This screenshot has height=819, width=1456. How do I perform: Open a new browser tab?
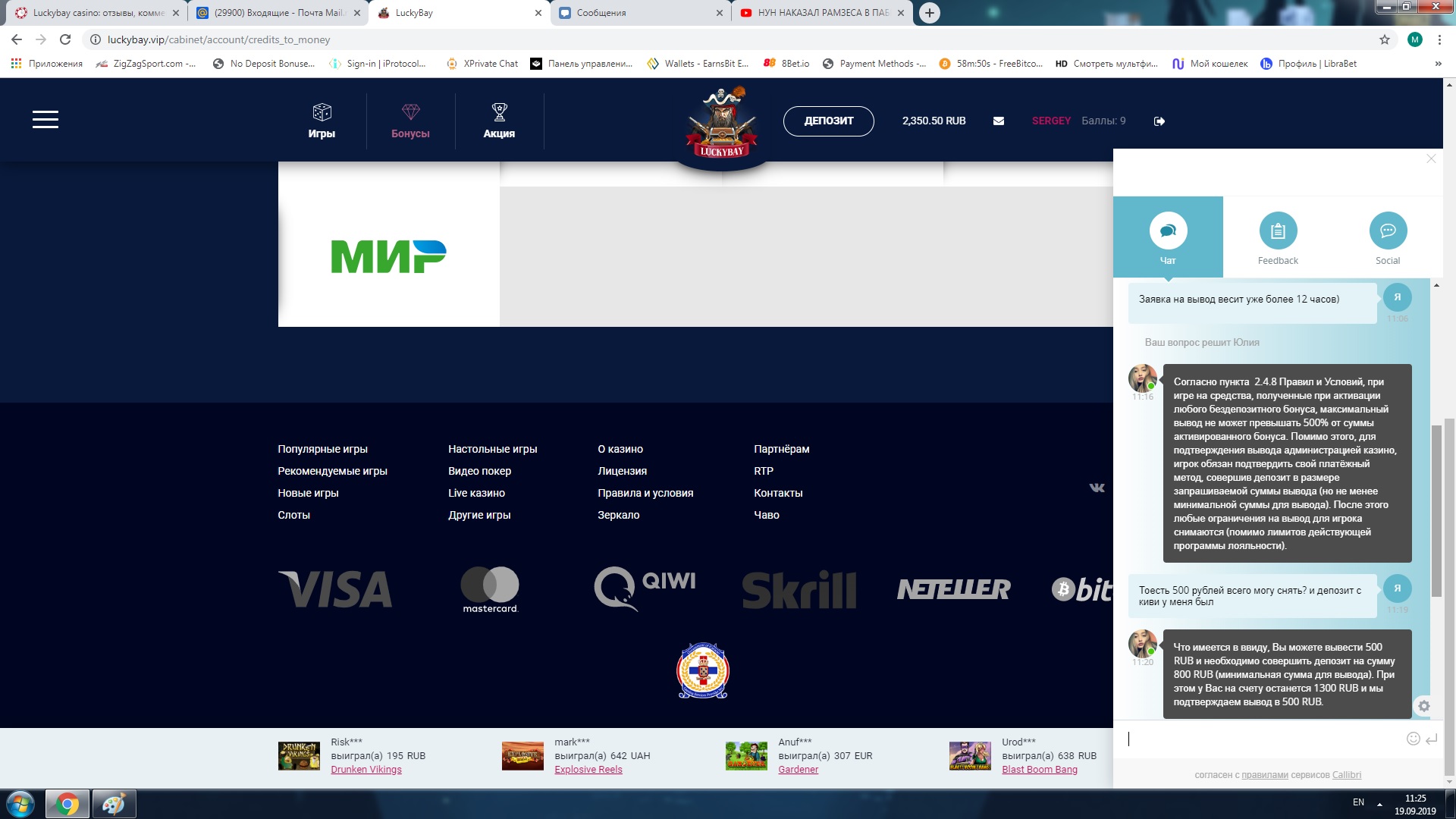pos(930,13)
